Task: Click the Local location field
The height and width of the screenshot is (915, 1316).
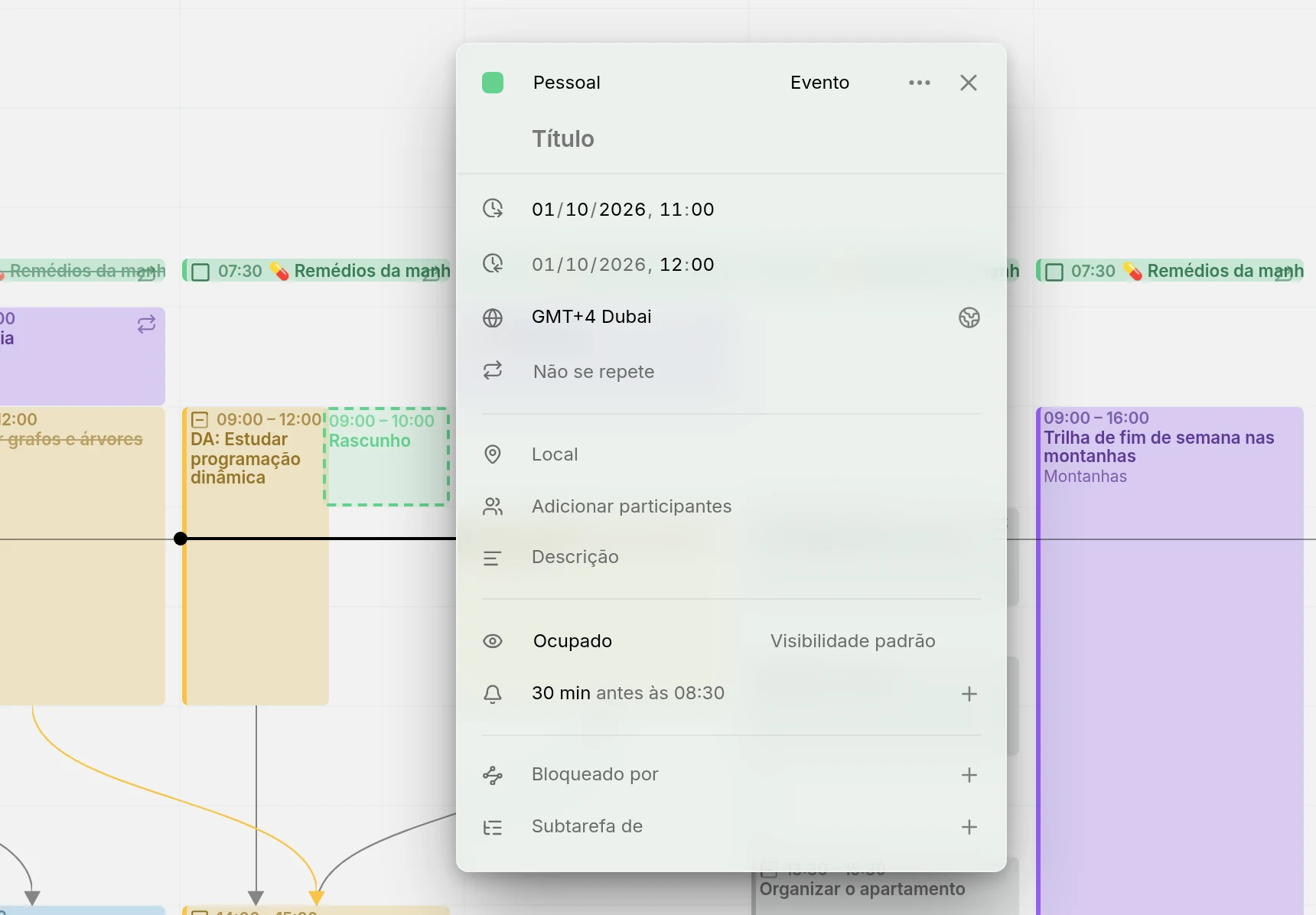Action: [555, 454]
